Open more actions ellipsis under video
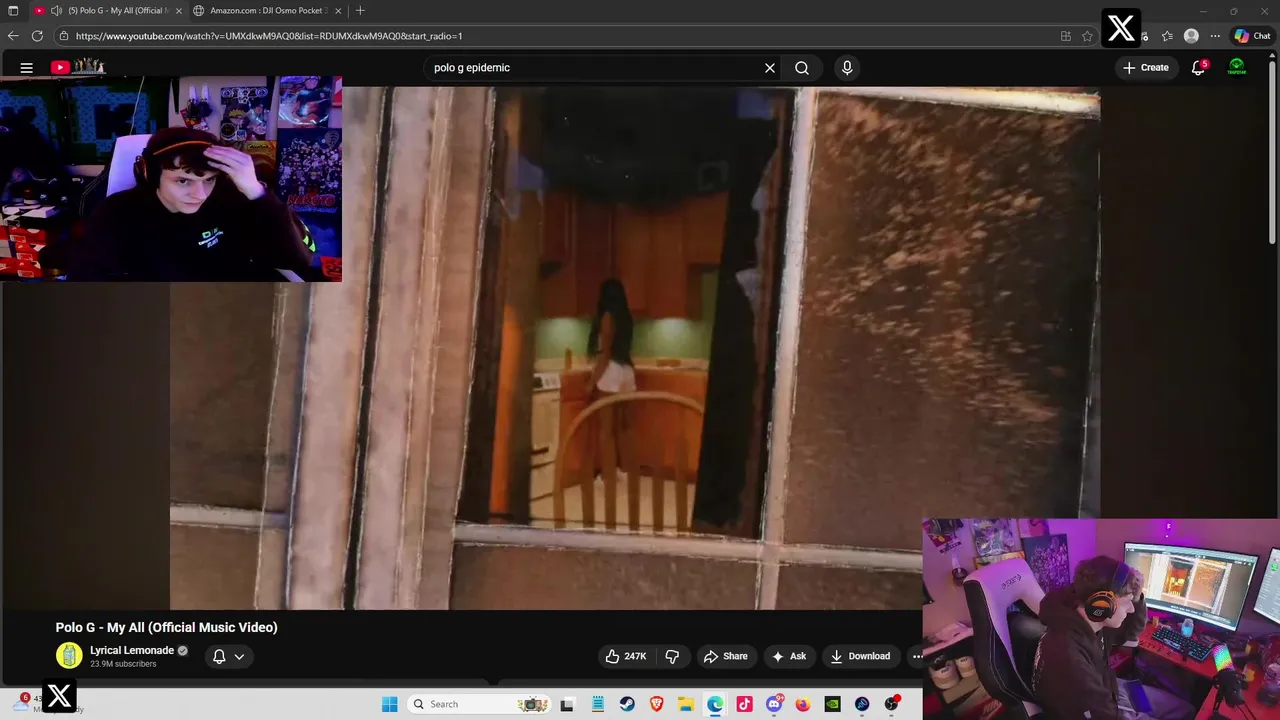Viewport: 1280px width, 720px height. 917,656
